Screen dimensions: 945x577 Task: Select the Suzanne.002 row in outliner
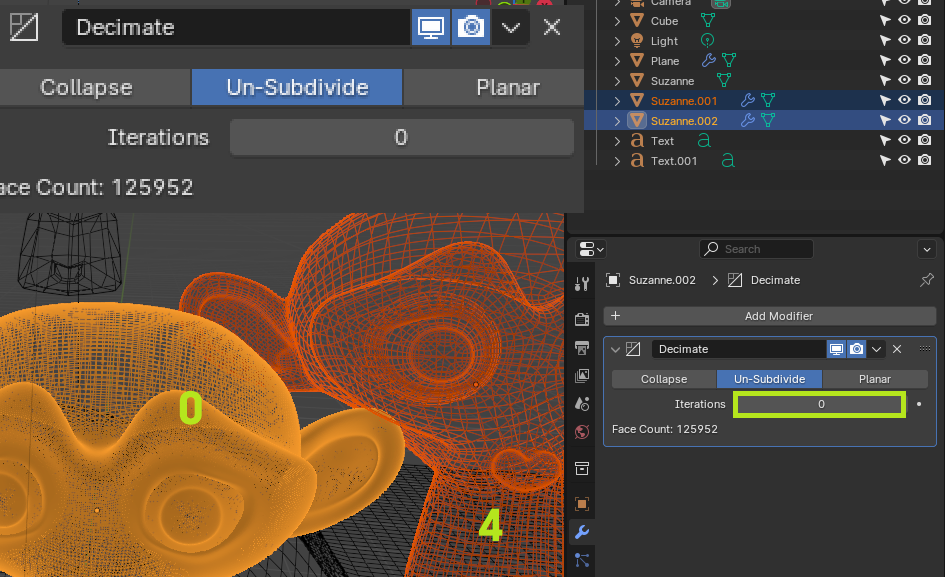pyautogui.click(x=764, y=120)
